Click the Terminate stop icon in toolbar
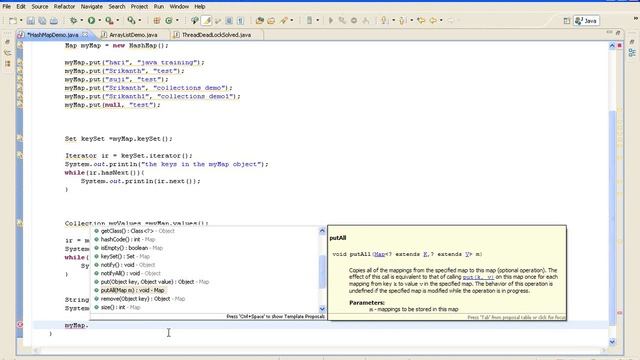This screenshot has width=640, height=360. click(354, 20)
